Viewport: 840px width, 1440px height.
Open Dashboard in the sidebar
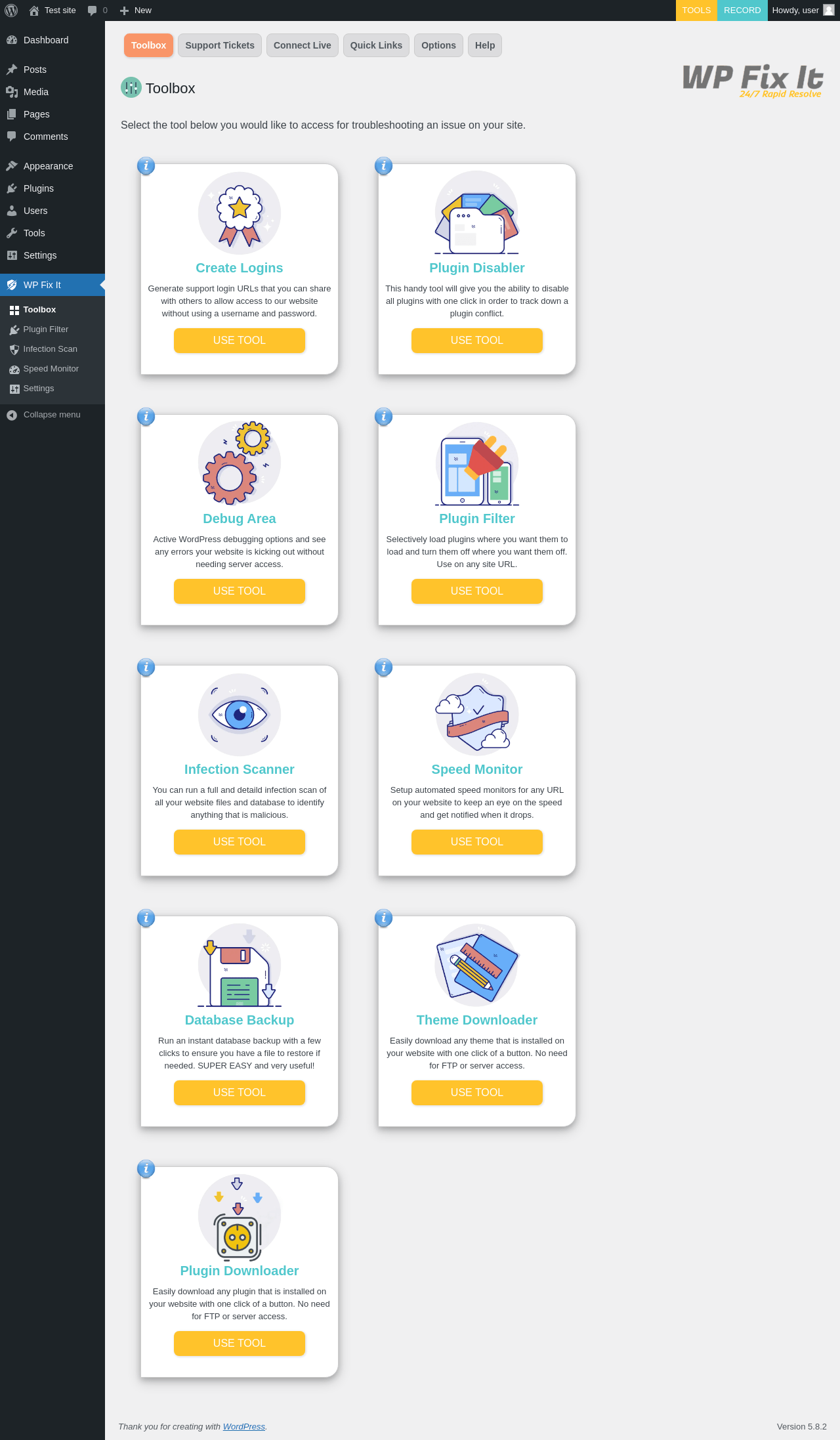[52, 40]
